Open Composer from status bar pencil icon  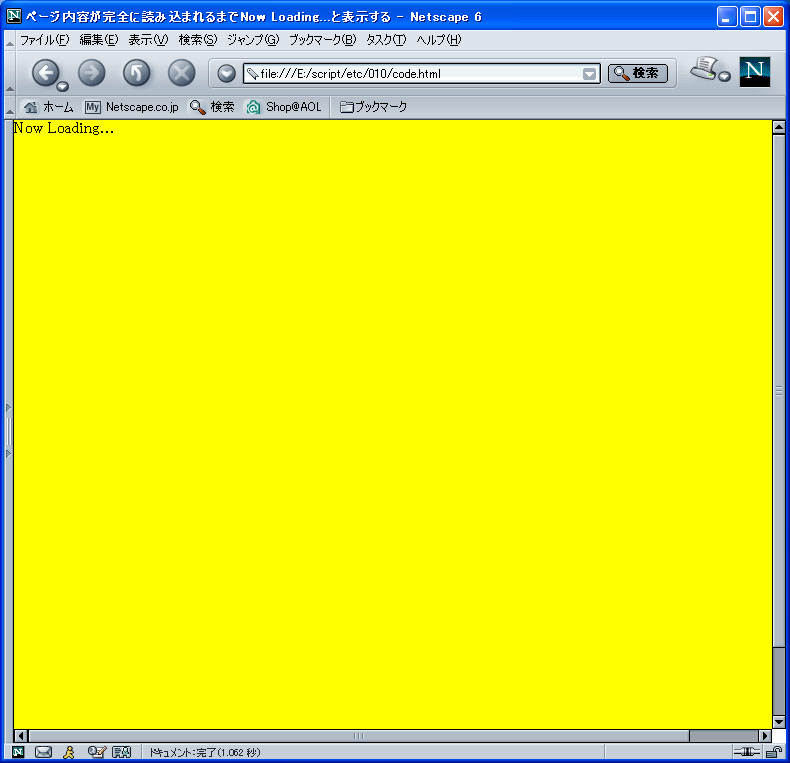tap(97, 752)
